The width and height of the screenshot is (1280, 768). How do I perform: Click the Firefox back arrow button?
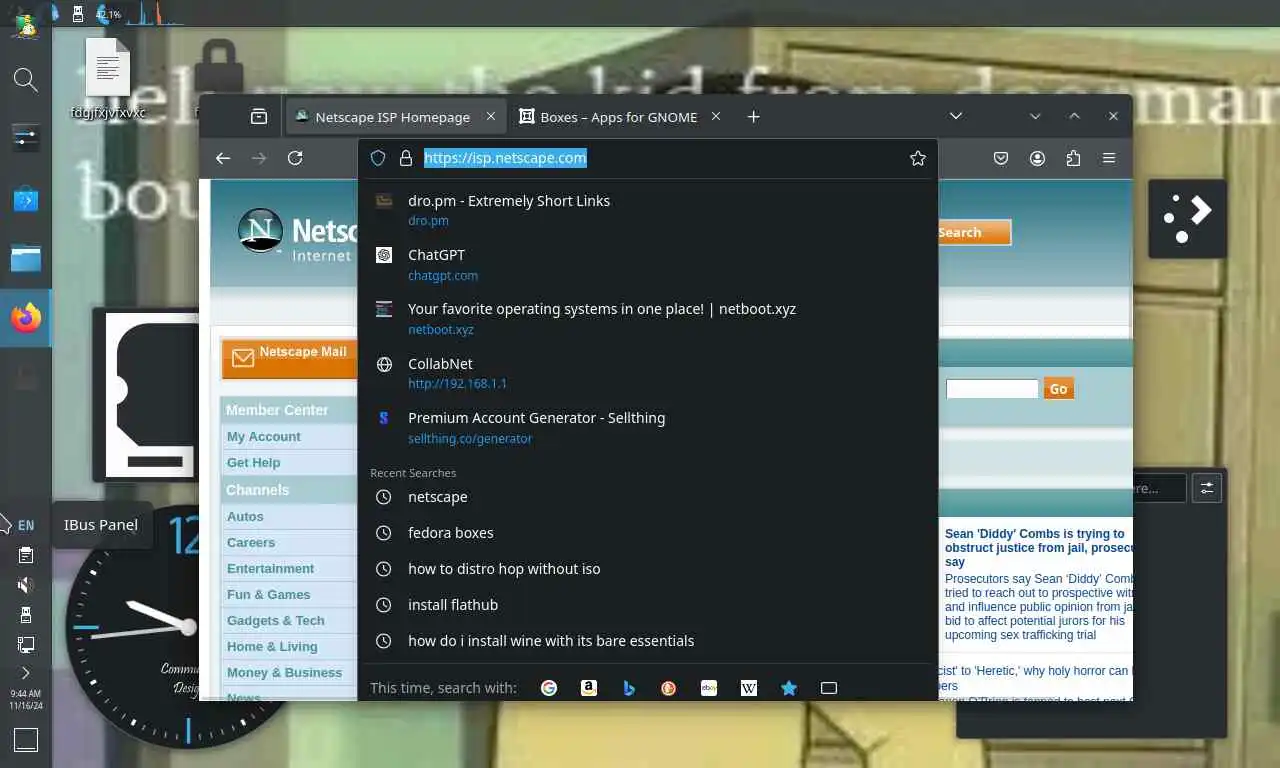223,158
